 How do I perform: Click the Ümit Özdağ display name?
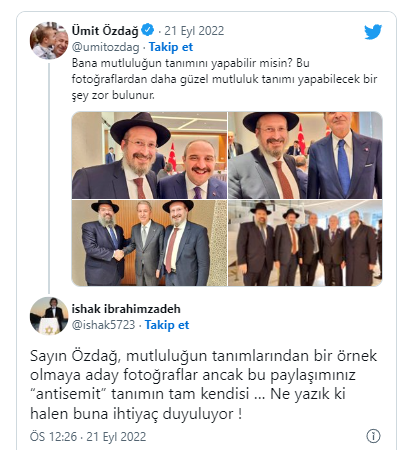coord(105,31)
